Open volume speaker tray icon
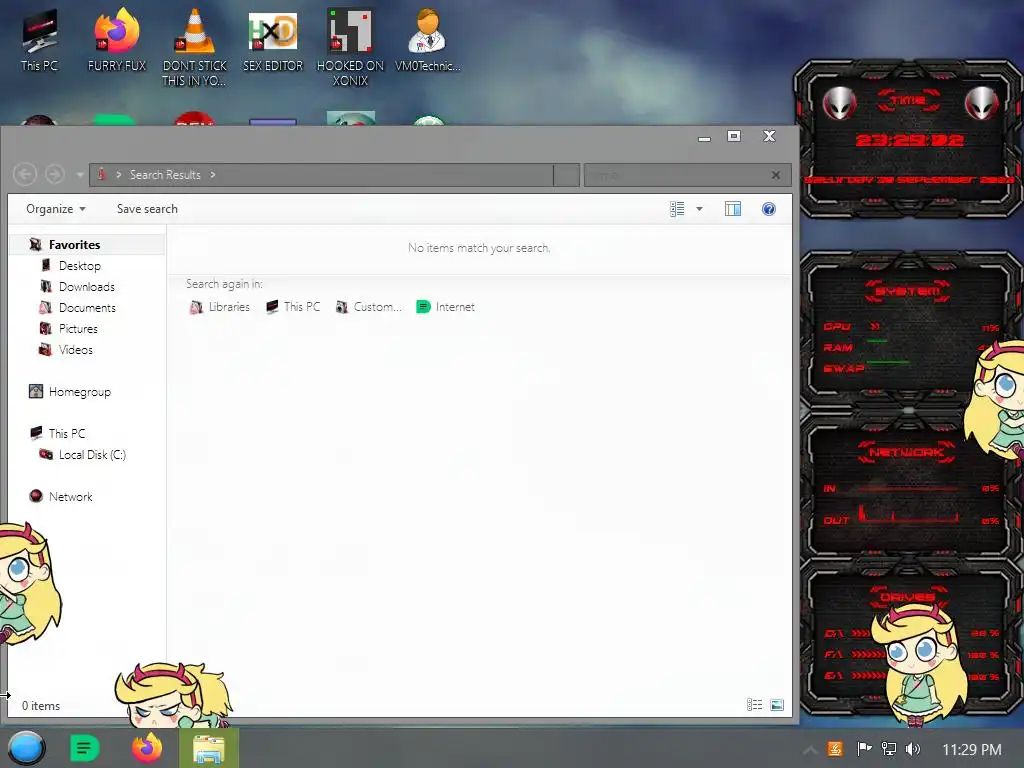The image size is (1024, 768). [913, 749]
